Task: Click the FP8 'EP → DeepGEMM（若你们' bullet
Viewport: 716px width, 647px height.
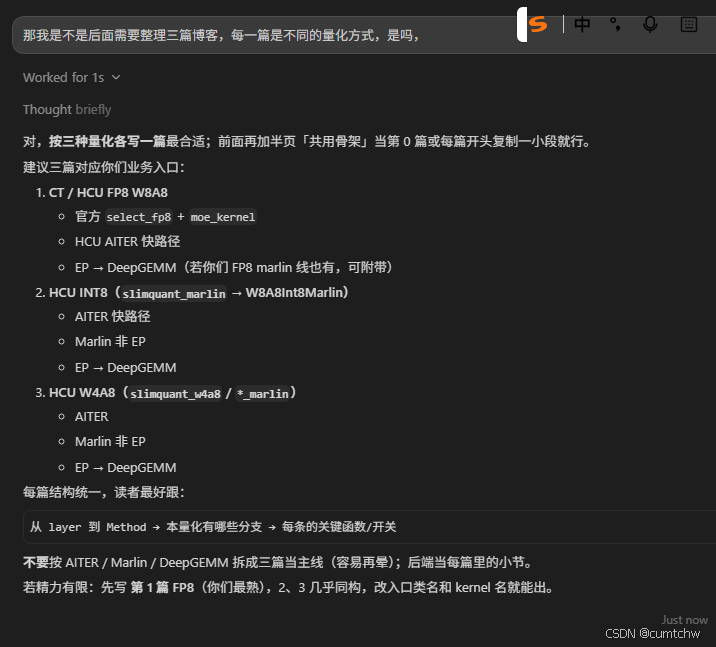Action: [234, 268]
